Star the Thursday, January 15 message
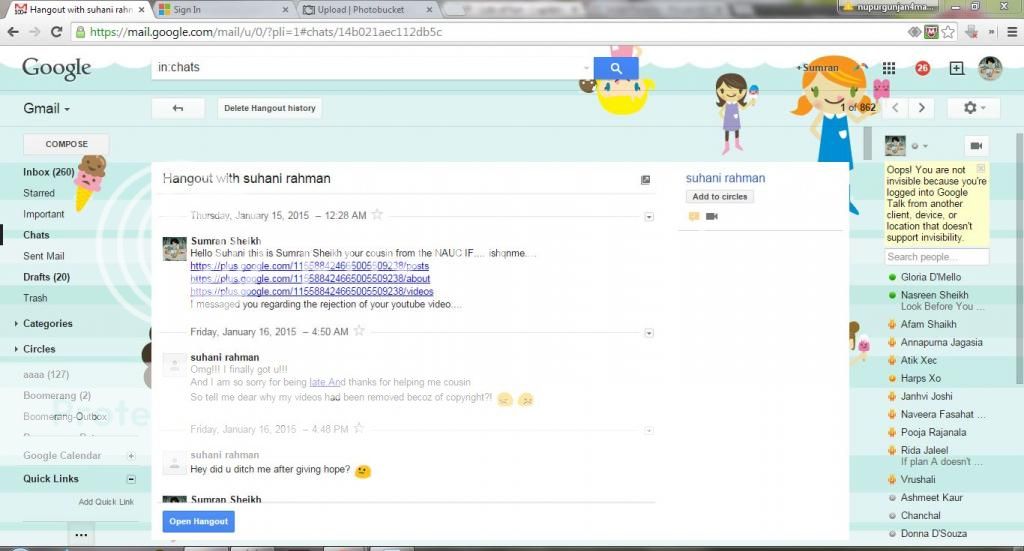Viewport: 1024px width, 551px height. [x=377, y=214]
